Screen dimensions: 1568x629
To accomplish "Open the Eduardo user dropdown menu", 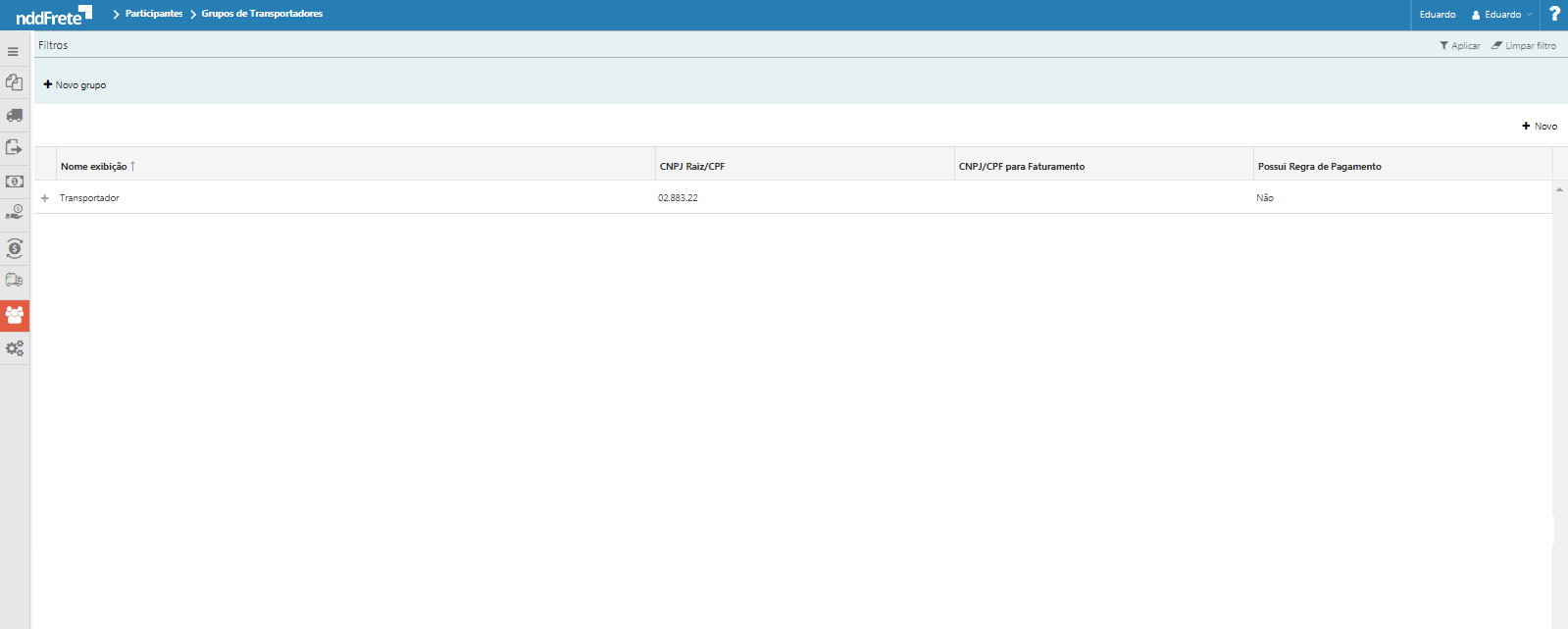I will coord(1501,15).
